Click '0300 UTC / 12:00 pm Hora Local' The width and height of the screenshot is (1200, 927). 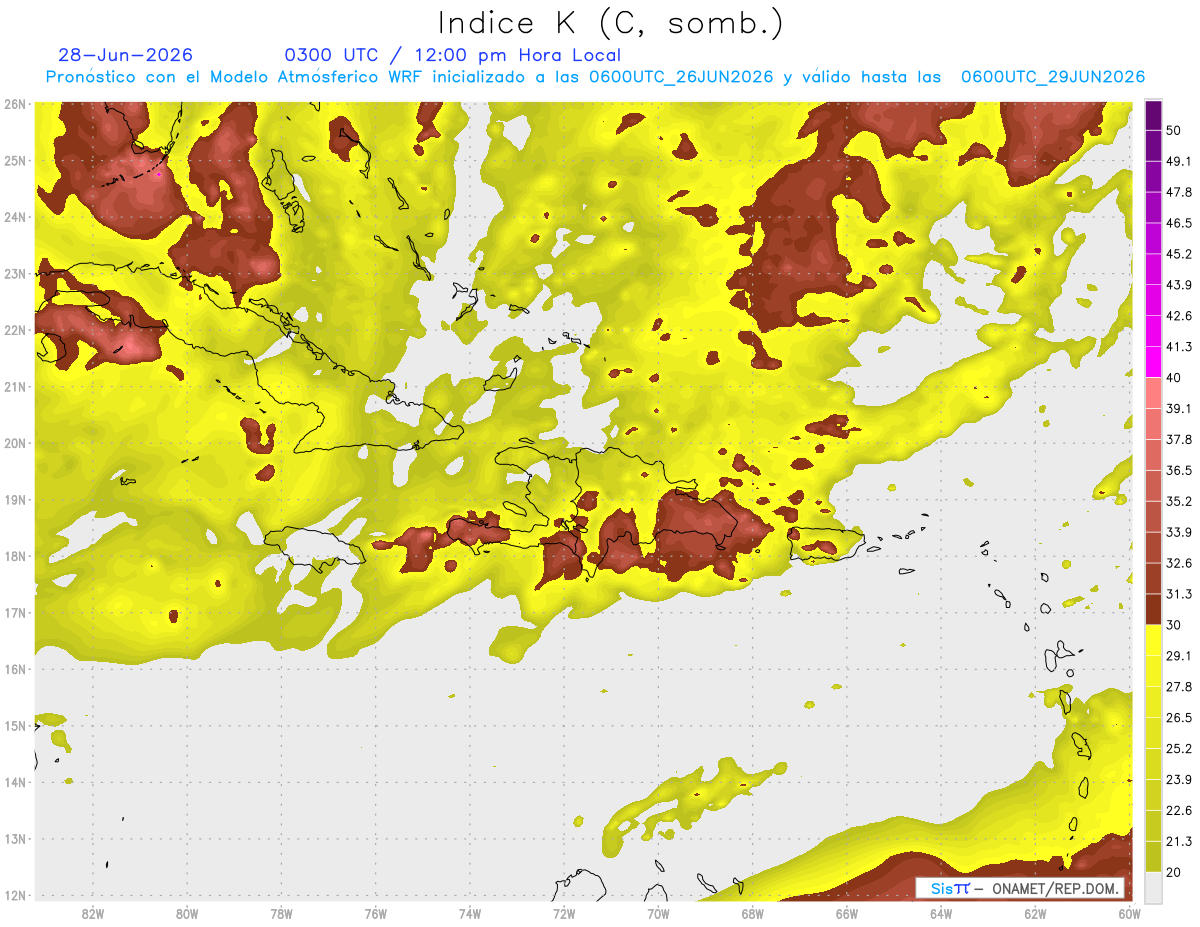453,55
